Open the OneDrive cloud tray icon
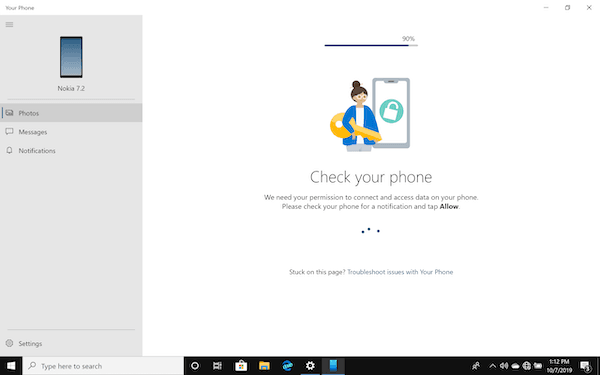This screenshot has height=375, width=600. coord(515,366)
